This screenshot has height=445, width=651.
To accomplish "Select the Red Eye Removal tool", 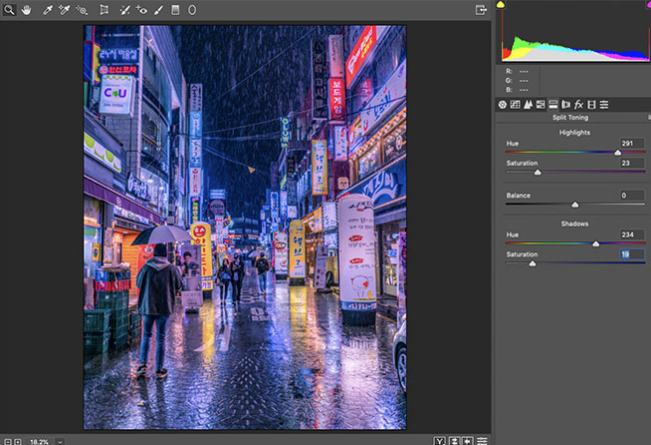I will 141,10.
